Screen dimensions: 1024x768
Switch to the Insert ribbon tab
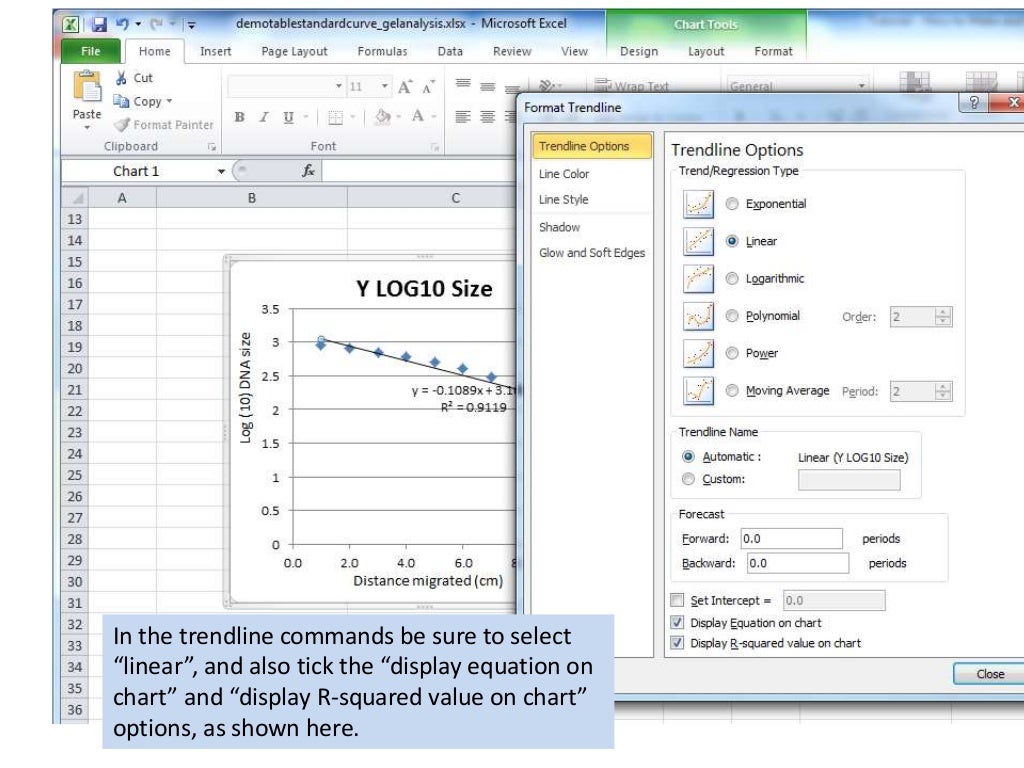pyautogui.click(x=216, y=52)
